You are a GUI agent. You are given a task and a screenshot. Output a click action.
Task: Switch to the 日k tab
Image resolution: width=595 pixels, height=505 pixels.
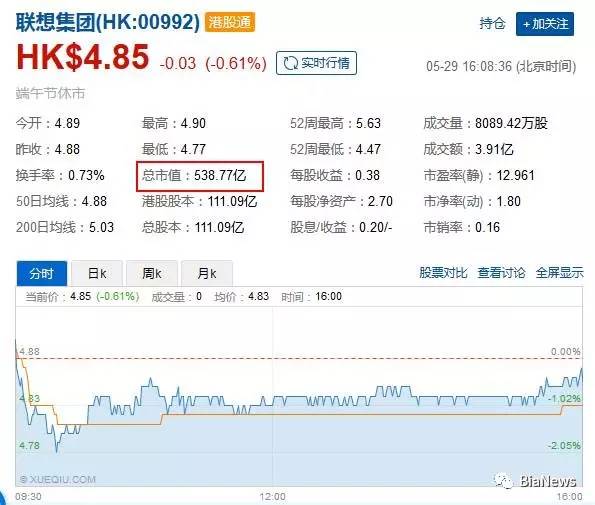tap(97, 273)
